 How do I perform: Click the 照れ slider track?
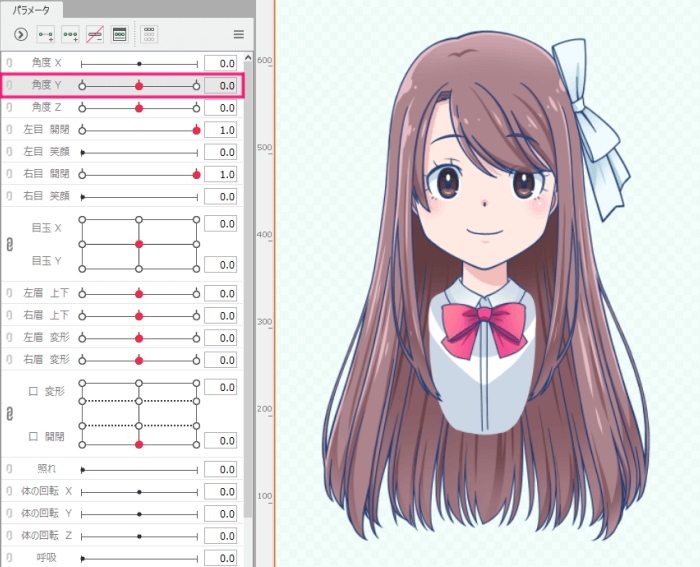139,470
